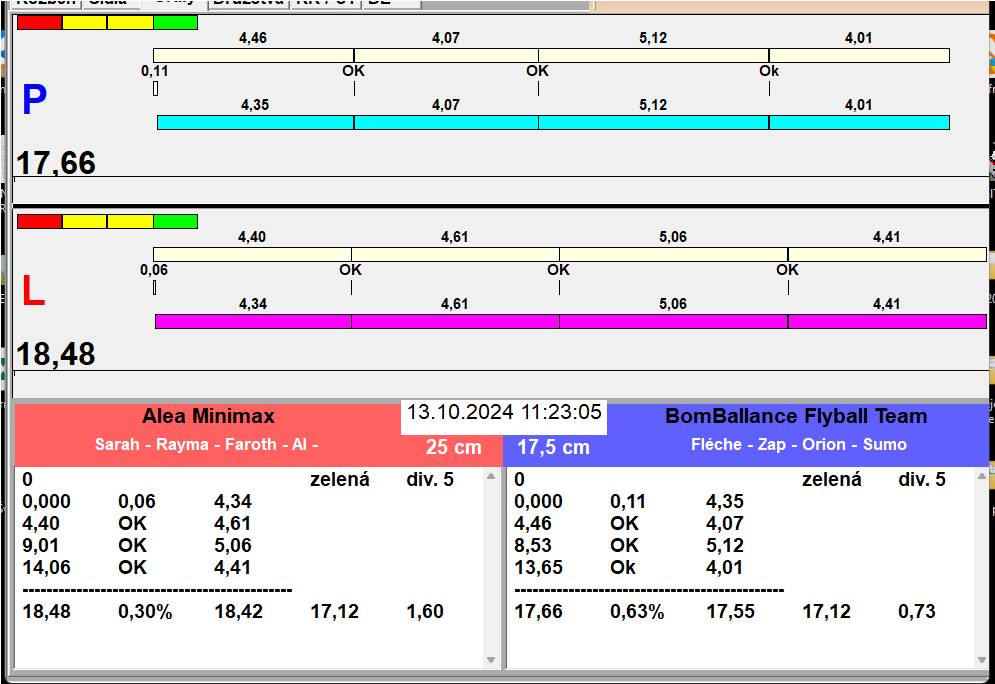Click the magenta 4,61 segment in lane L

[x=454, y=321]
